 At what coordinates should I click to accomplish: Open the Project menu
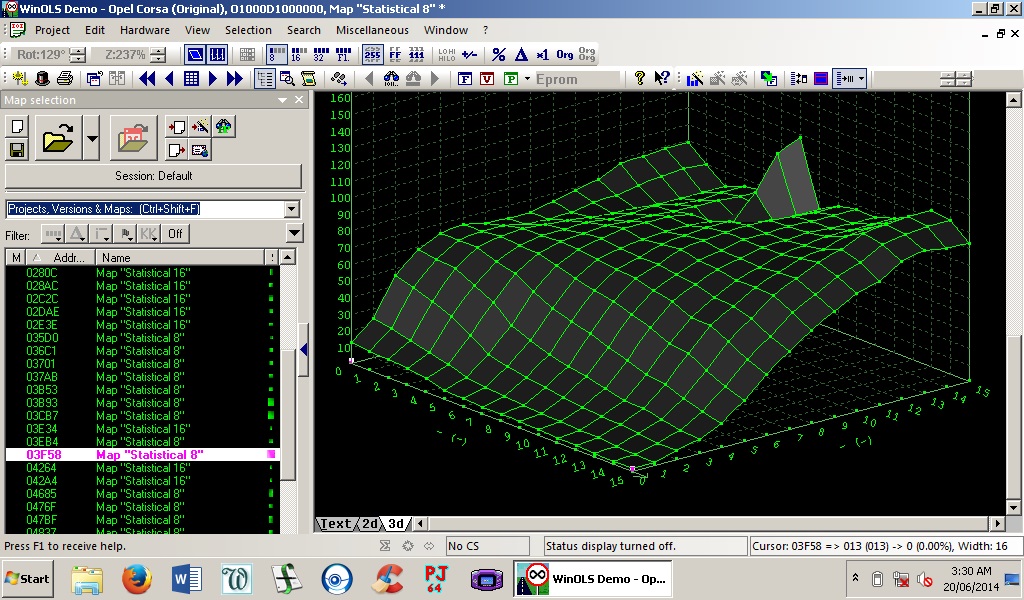(52, 30)
